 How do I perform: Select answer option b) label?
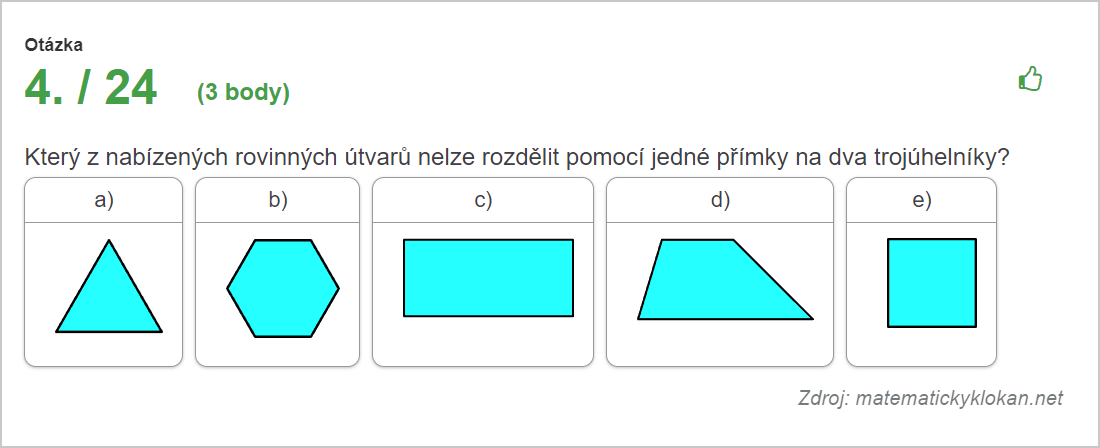coord(278,201)
